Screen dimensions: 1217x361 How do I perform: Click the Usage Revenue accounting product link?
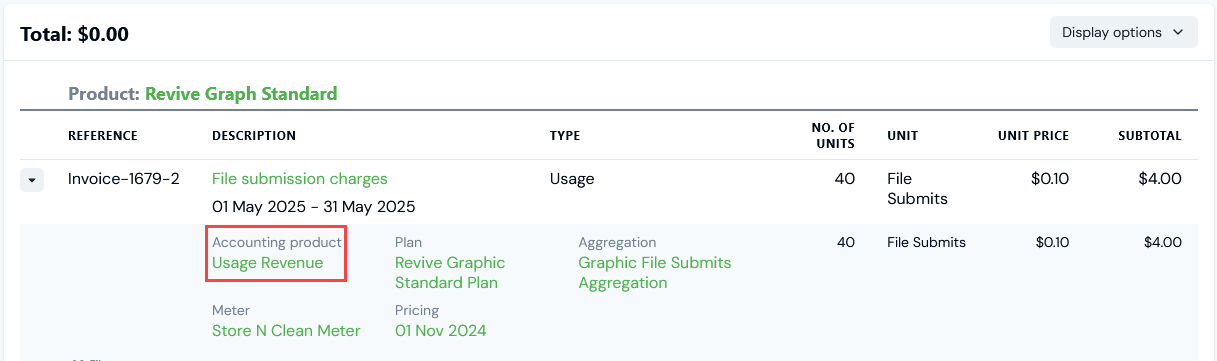(268, 263)
